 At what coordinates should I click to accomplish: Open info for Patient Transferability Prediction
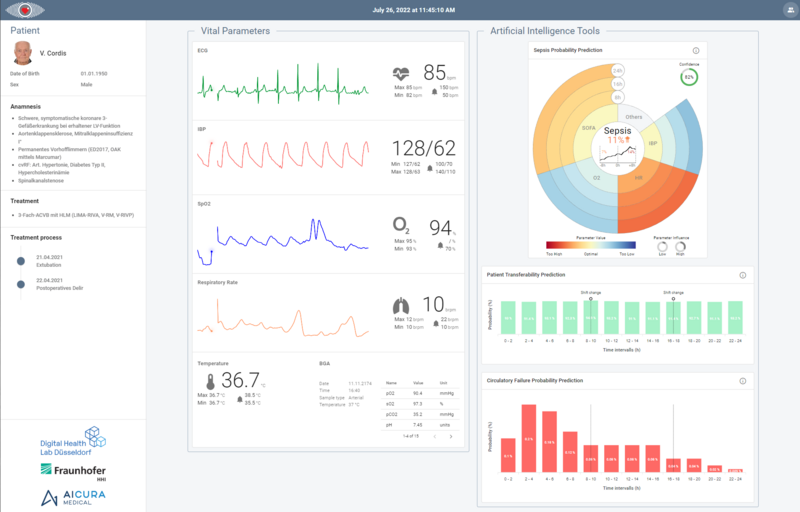[742, 275]
